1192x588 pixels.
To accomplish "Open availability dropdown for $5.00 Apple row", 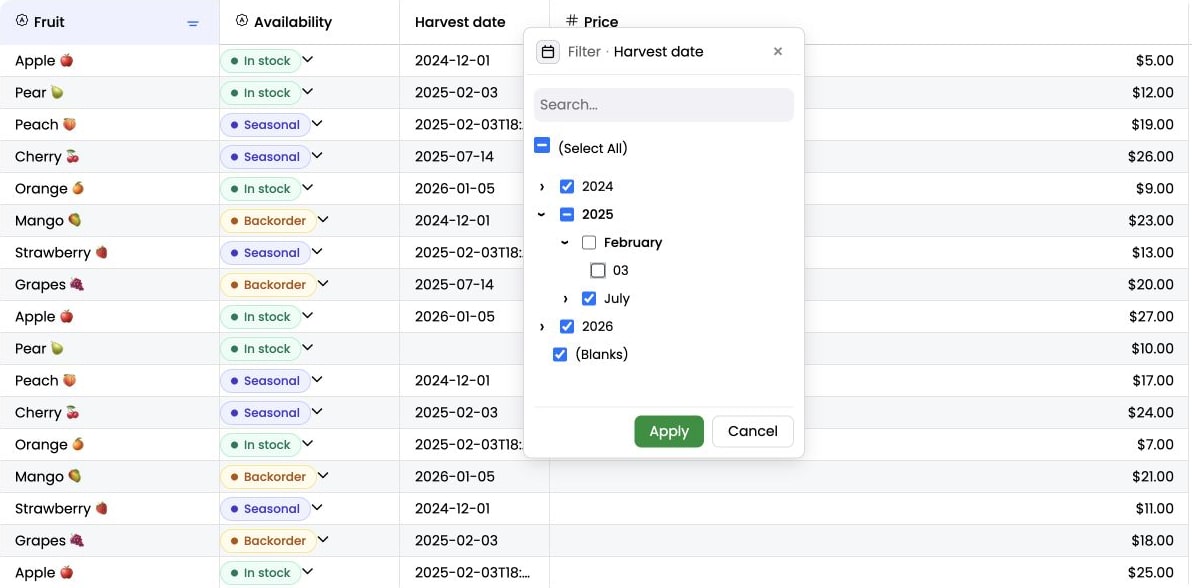I will pyautogui.click(x=308, y=60).
